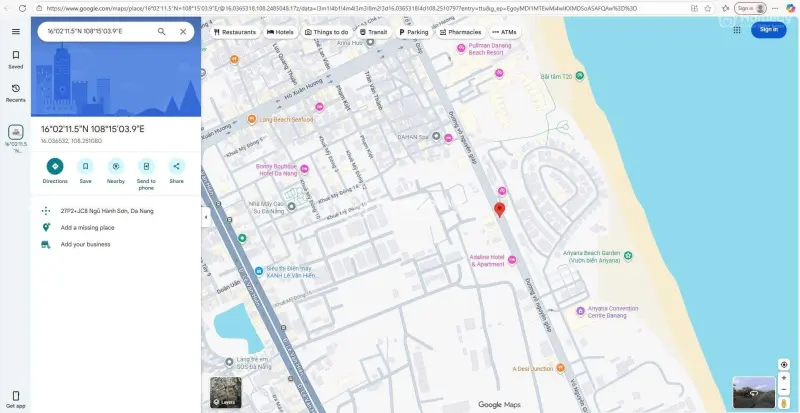Clear the search box text

183,31
